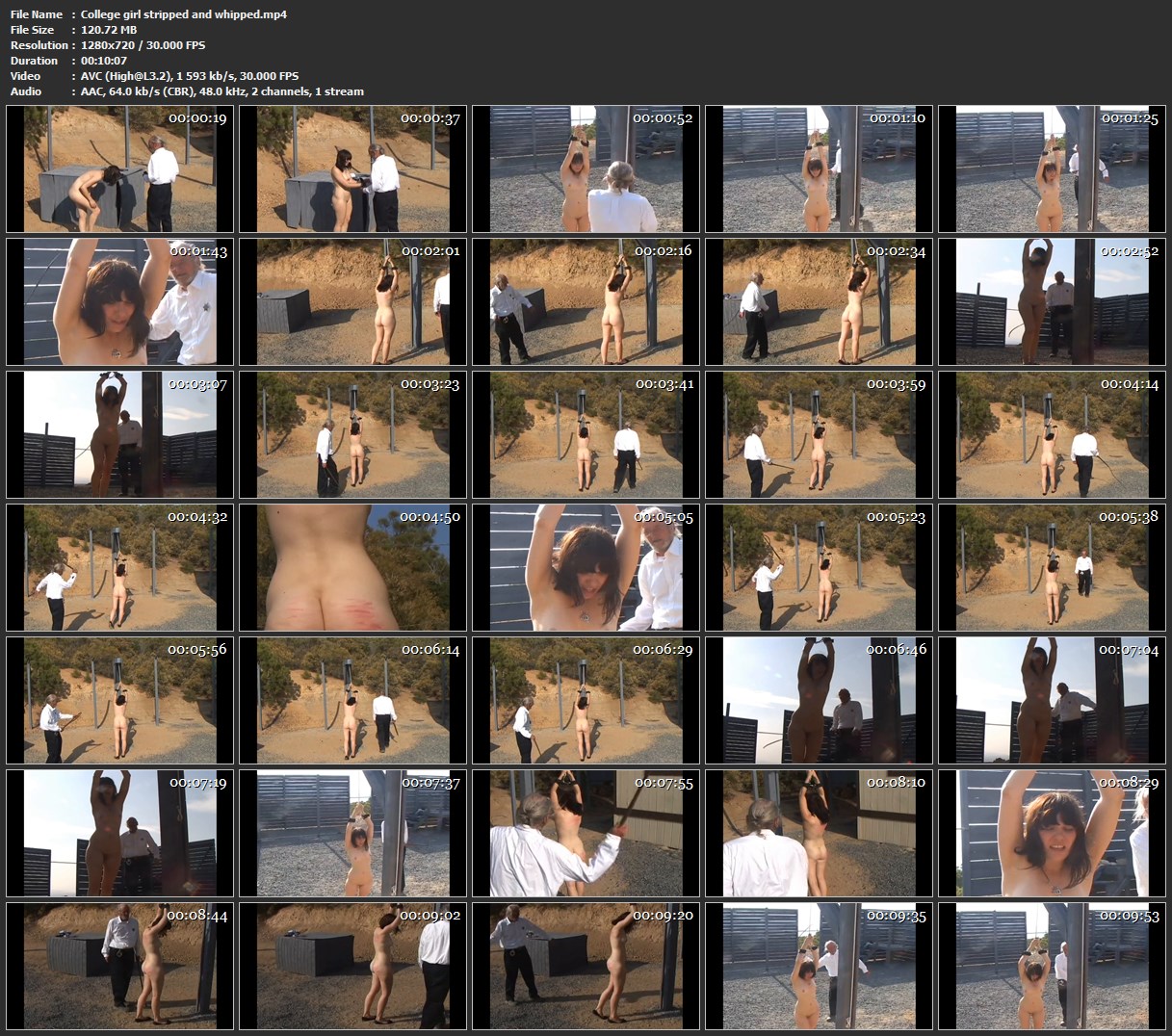Open the 00:03:41 thumbnail
This screenshot has width=1172, height=1036.
coord(586,435)
